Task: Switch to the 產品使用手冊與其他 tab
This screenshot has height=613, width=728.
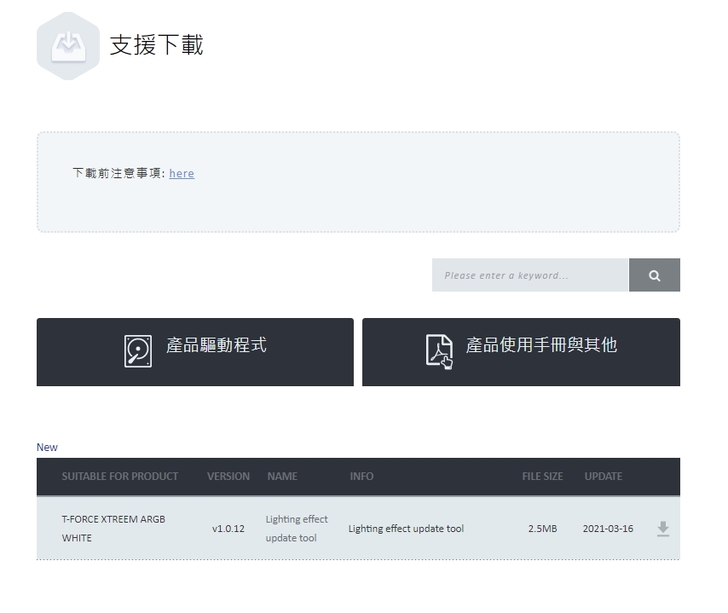Action: [520, 352]
